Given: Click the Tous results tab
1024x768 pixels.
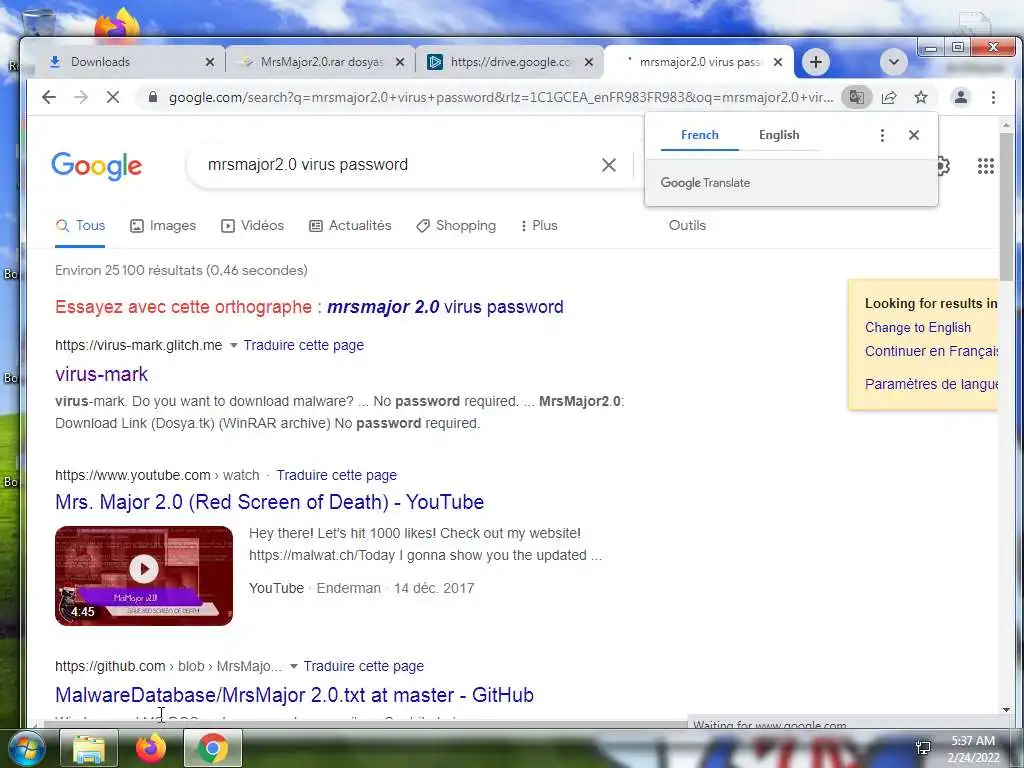Looking at the screenshot, I should [80, 225].
